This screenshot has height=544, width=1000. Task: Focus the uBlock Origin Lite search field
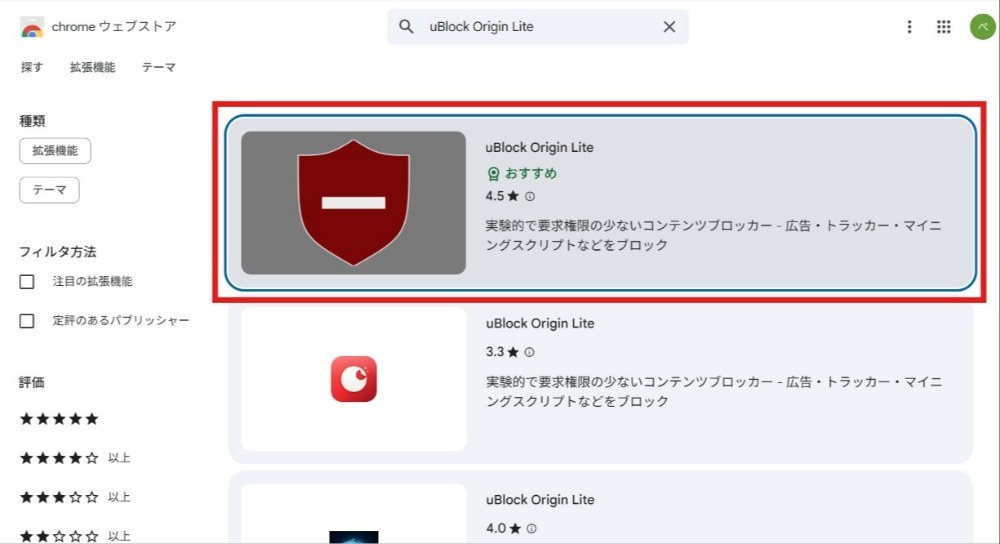[x=538, y=27]
